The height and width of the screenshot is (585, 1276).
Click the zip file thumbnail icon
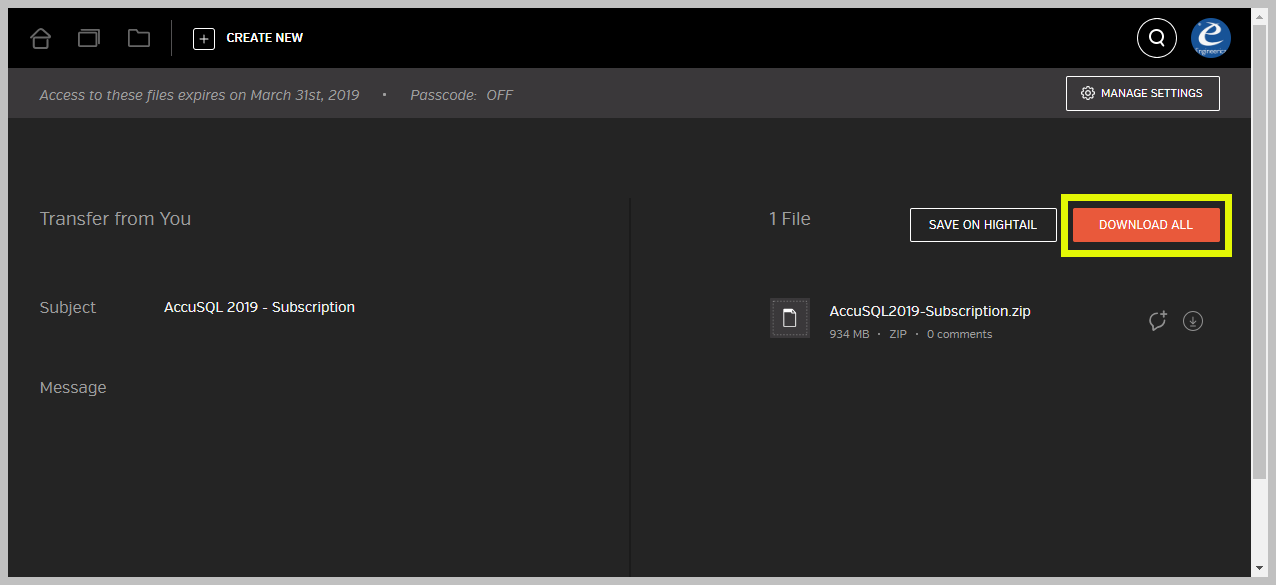pos(790,318)
